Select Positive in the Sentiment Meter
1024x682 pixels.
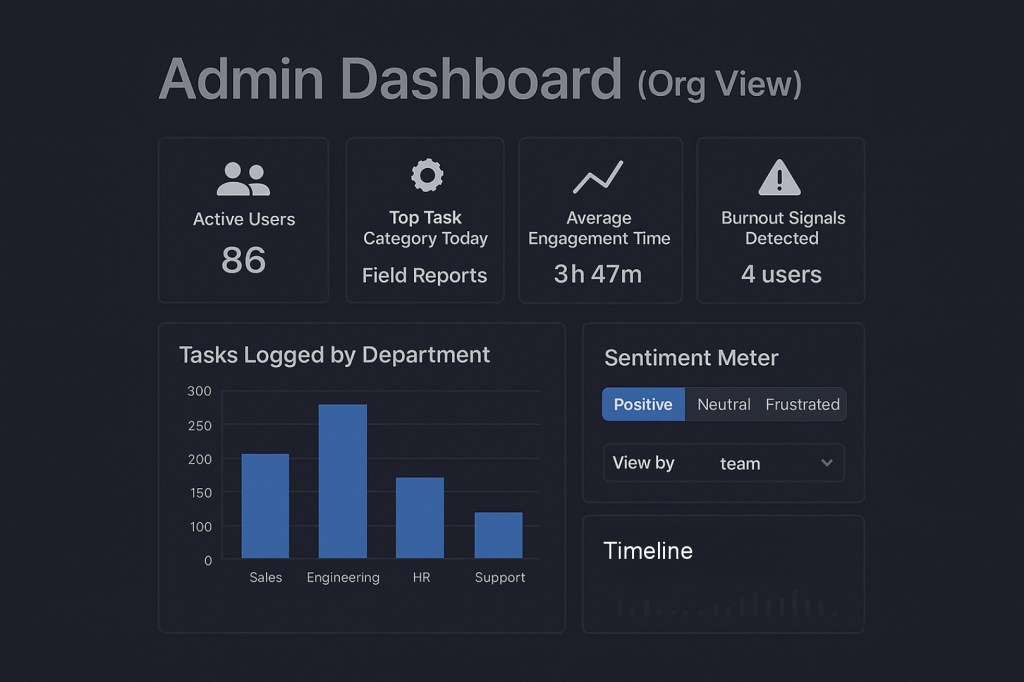pyautogui.click(x=643, y=404)
